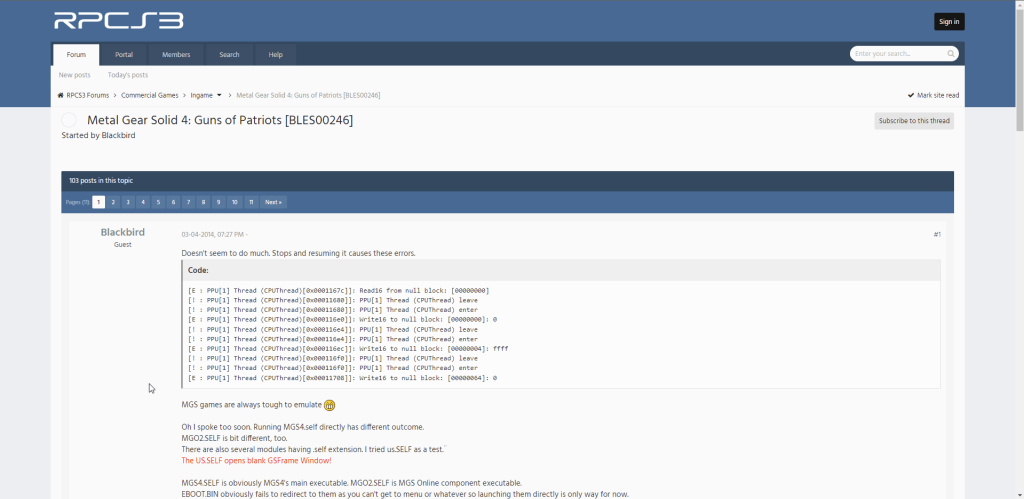Click the RPCS3 logo
Screen dimensions: 1024x499
coord(118,20)
